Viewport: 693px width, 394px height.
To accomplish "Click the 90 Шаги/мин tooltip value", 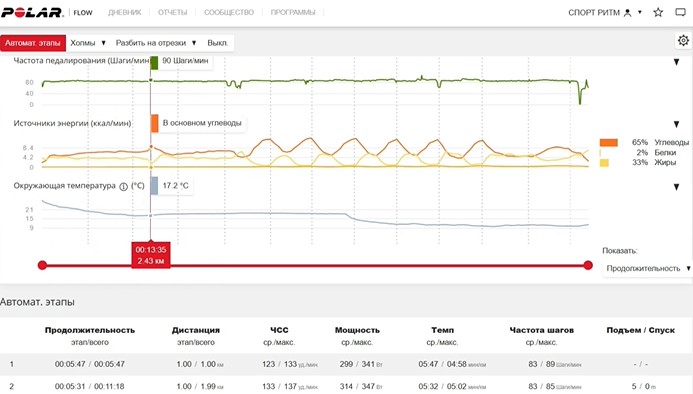I will [x=185, y=61].
